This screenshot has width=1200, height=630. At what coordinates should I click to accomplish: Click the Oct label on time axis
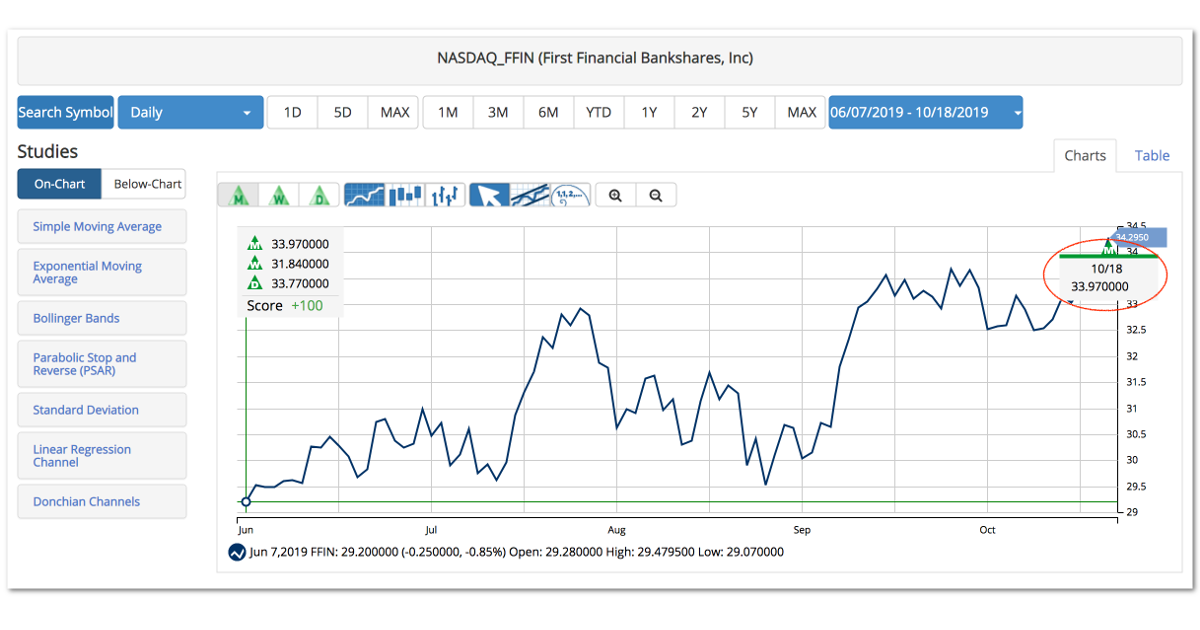987,530
